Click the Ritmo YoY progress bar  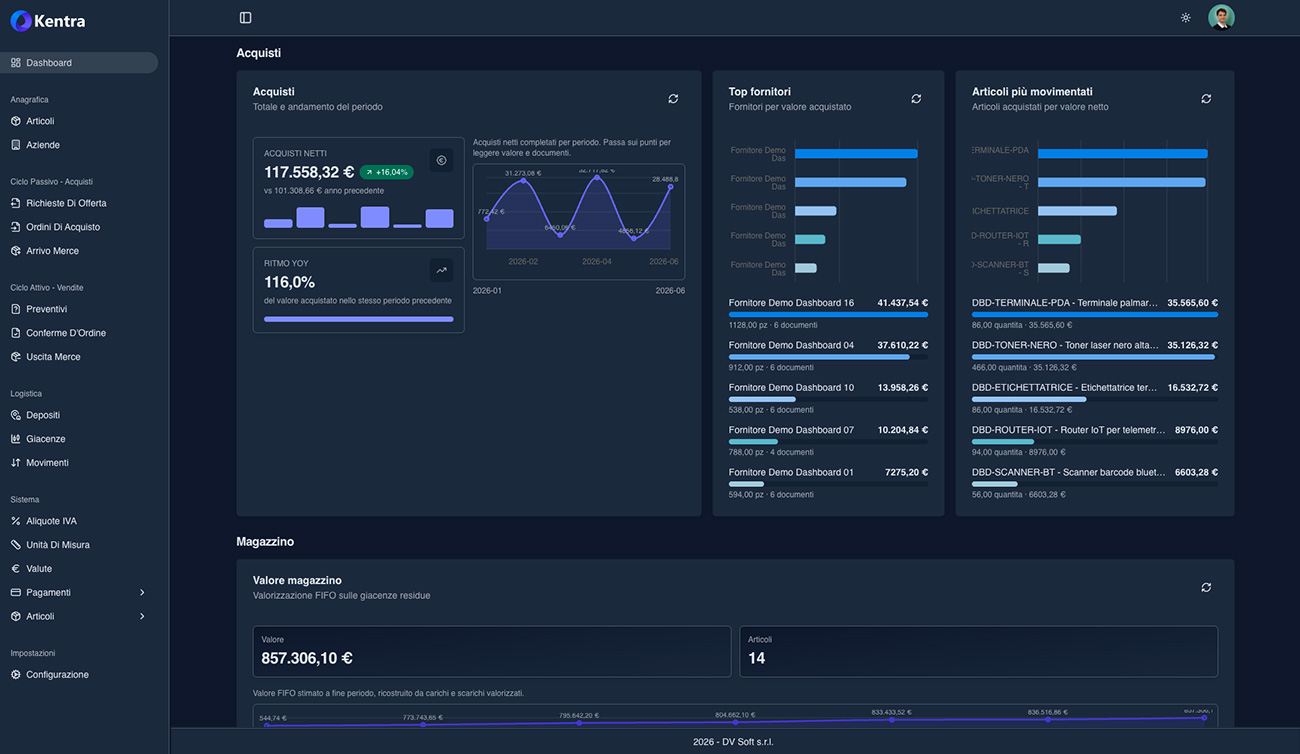pyautogui.click(x=358, y=320)
